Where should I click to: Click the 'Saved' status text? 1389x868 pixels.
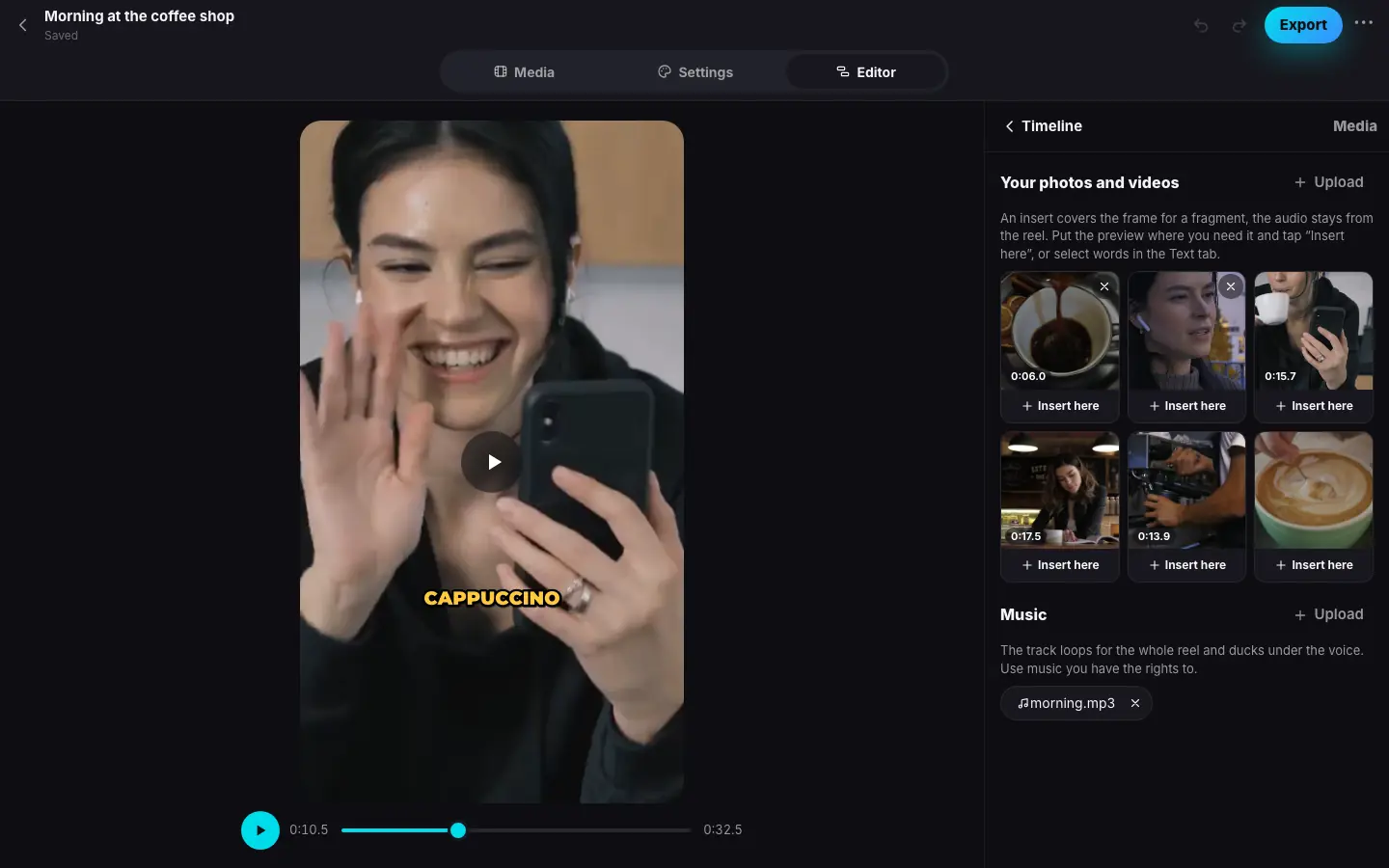point(61,36)
